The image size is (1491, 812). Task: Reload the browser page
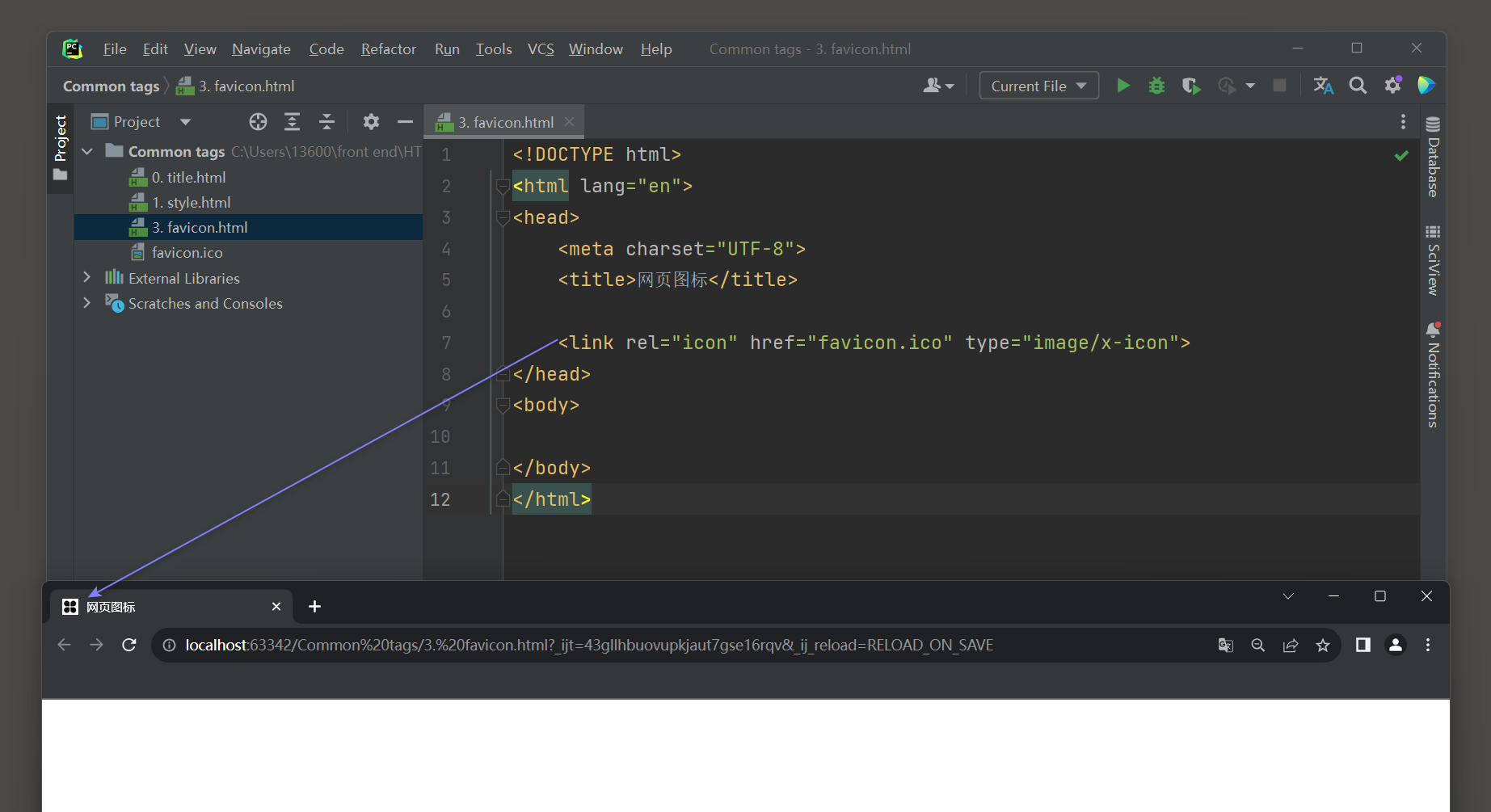pos(128,645)
